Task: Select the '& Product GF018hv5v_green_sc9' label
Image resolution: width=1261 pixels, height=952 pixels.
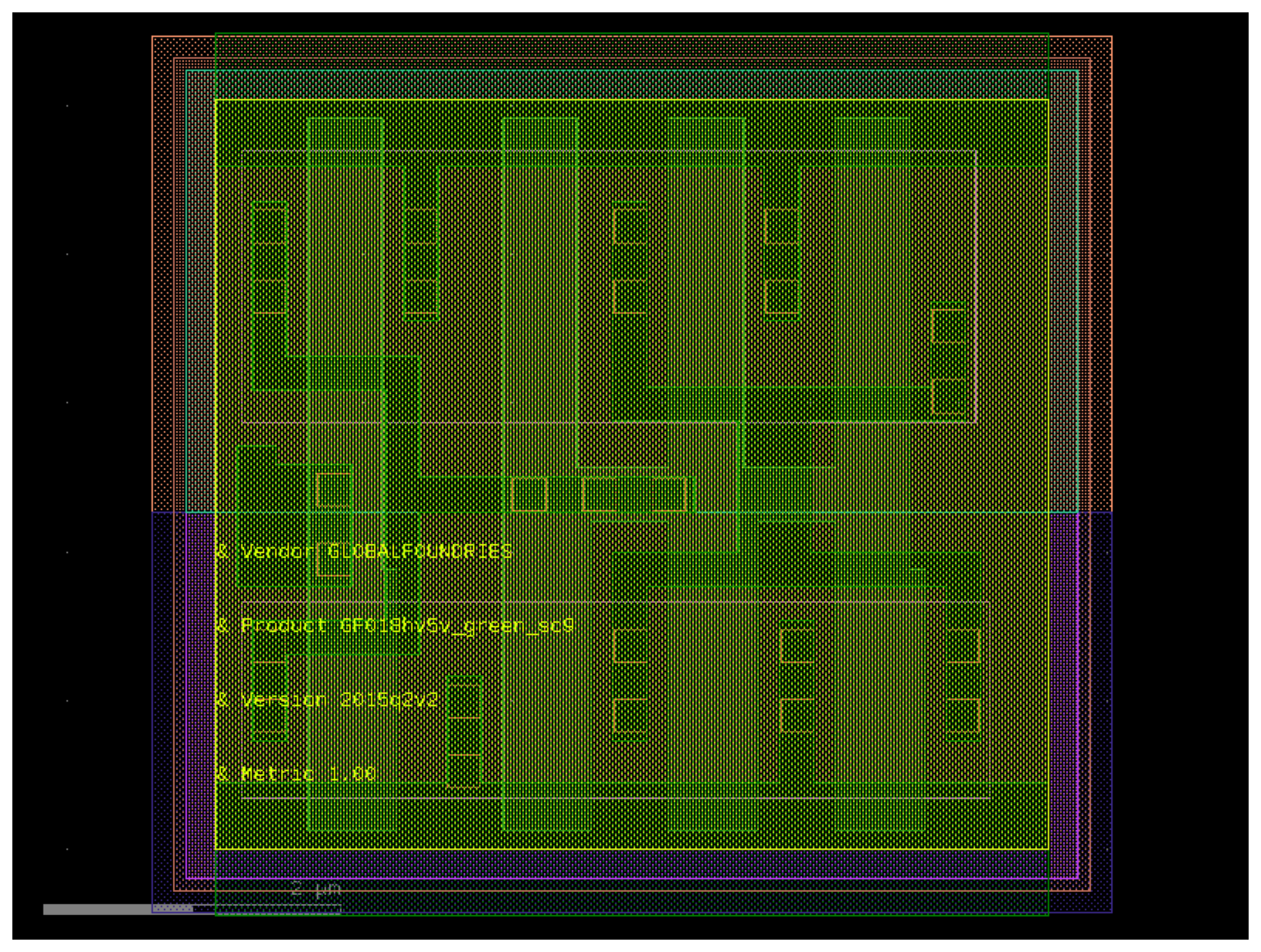Action: 395,626
